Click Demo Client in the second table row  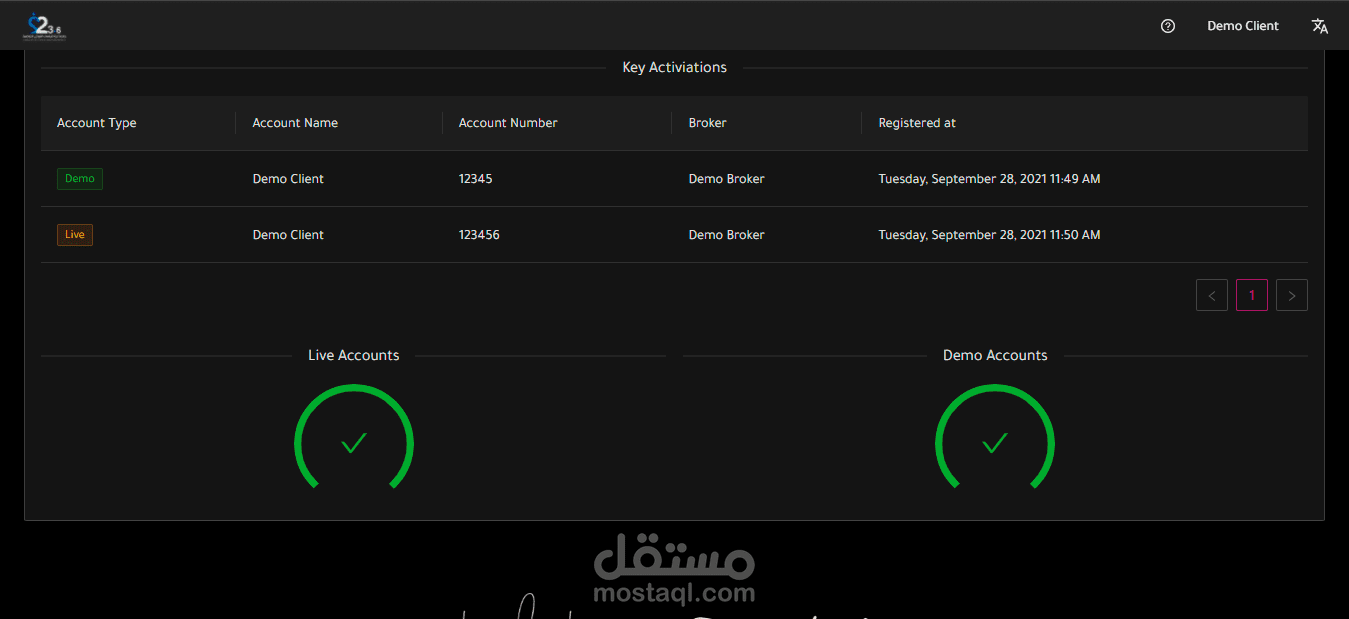(x=287, y=234)
